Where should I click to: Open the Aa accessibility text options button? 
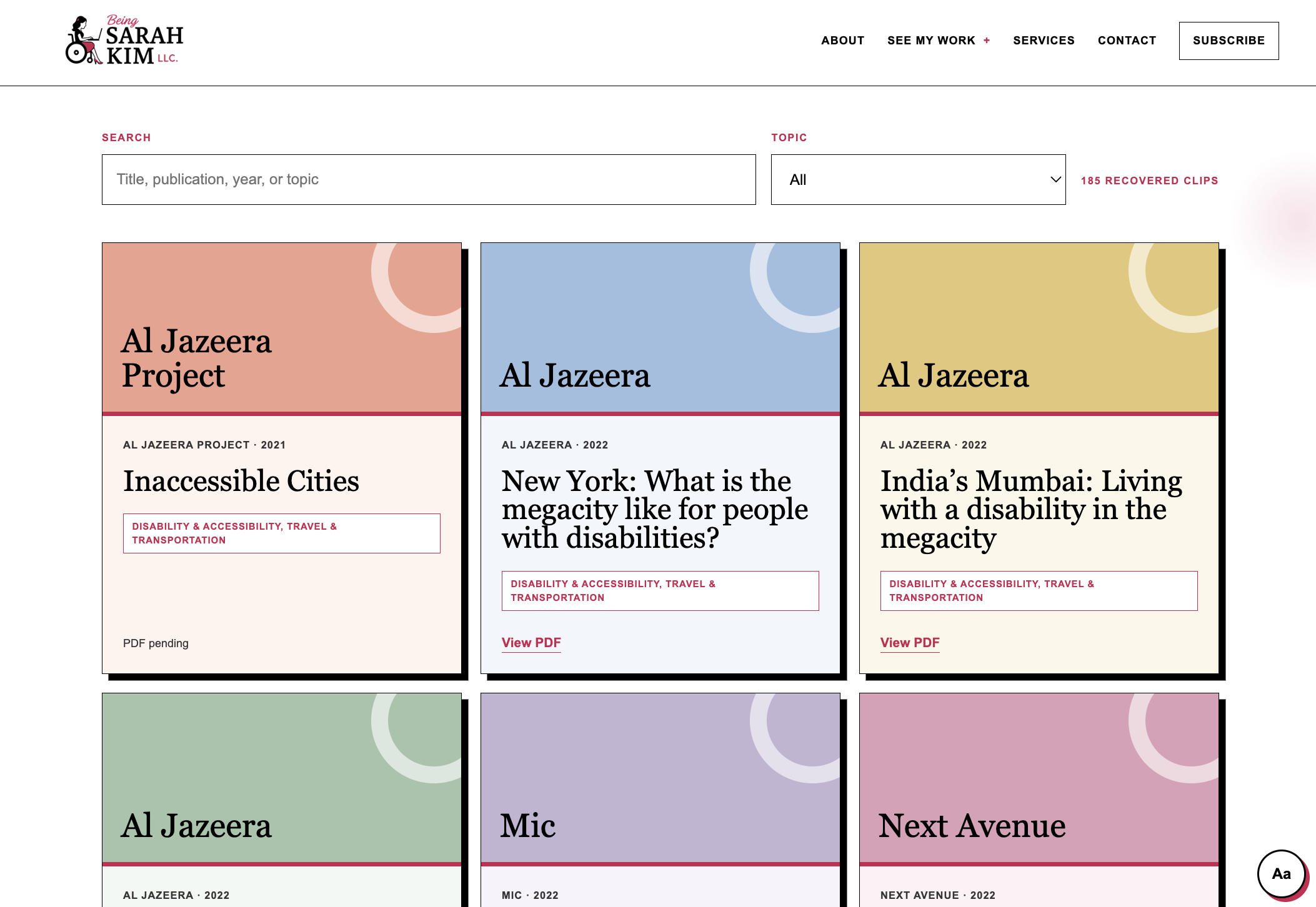(x=1281, y=873)
